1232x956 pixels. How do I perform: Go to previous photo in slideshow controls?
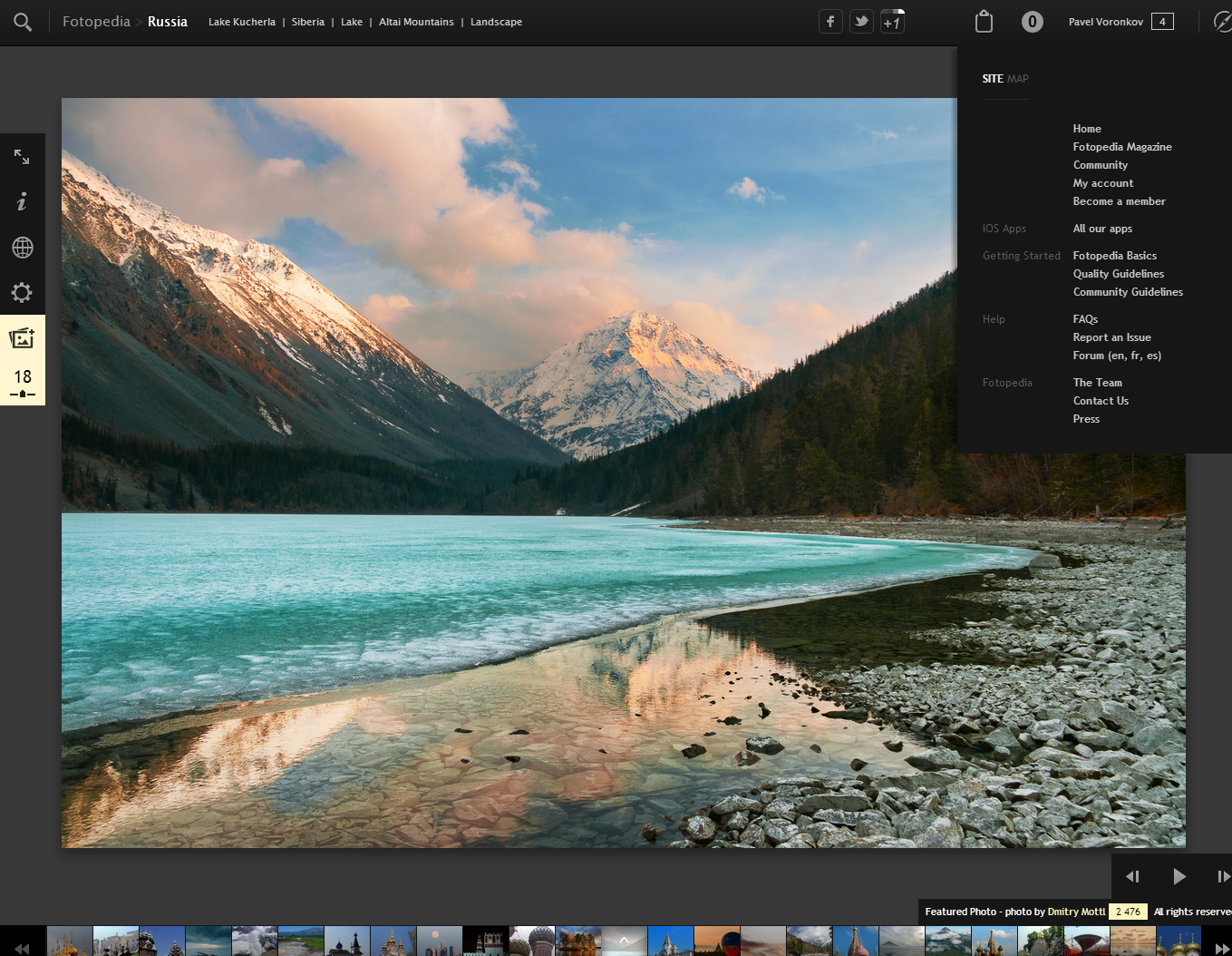pyautogui.click(x=1132, y=876)
